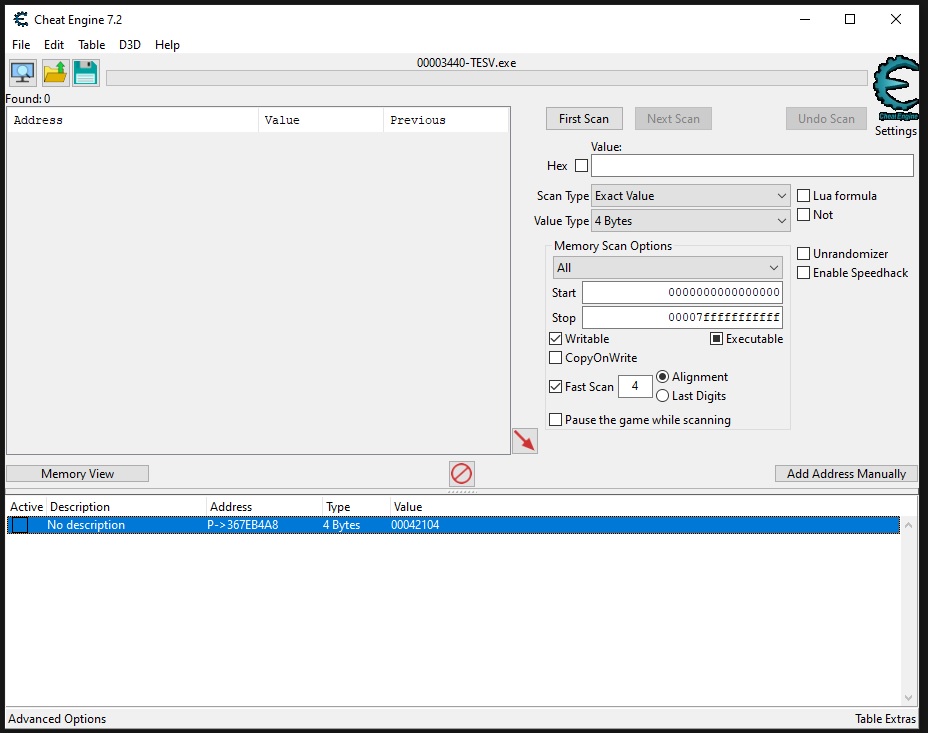Screen dimensions: 928x733
Task: Click the Previous column header
Action: [446, 120]
